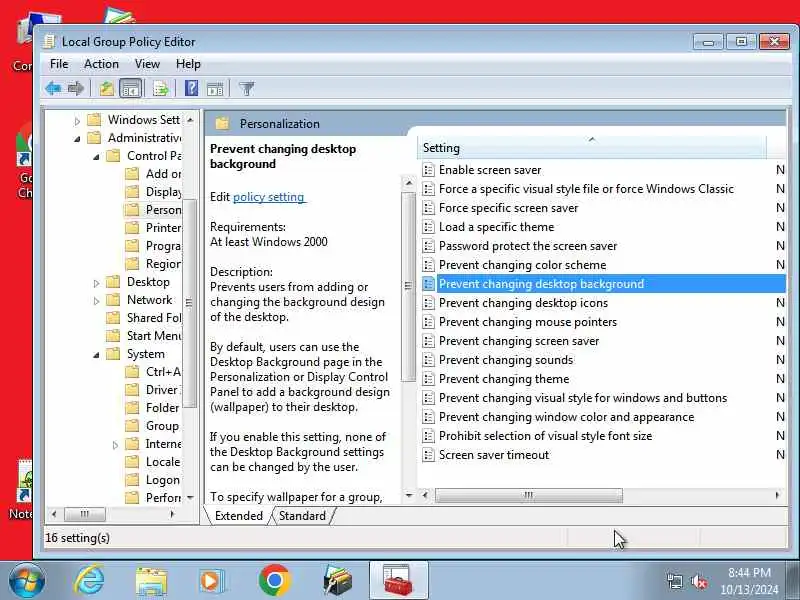Switch to the Standard tab
Screen dimensions: 800x600
pyautogui.click(x=303, y=516)
